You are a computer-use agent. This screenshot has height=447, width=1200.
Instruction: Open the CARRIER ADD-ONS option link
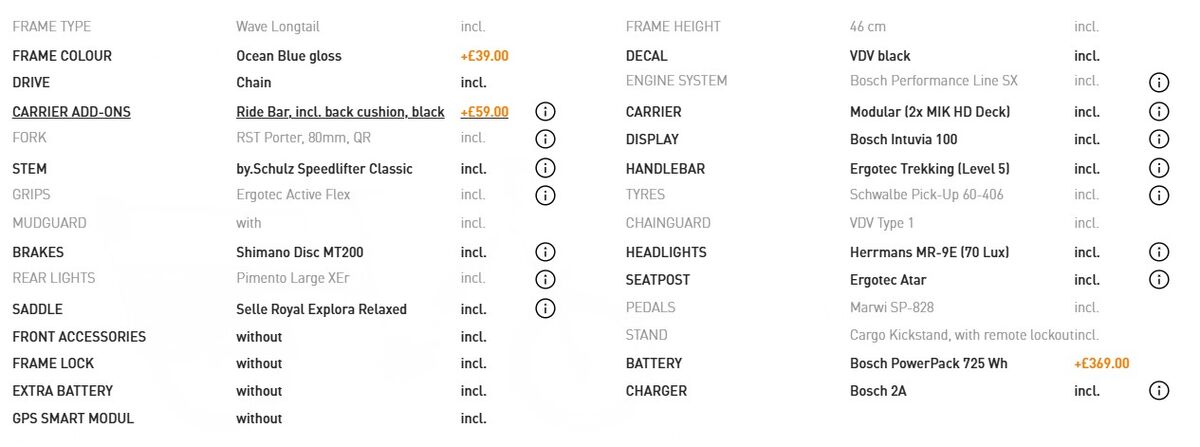71,112
